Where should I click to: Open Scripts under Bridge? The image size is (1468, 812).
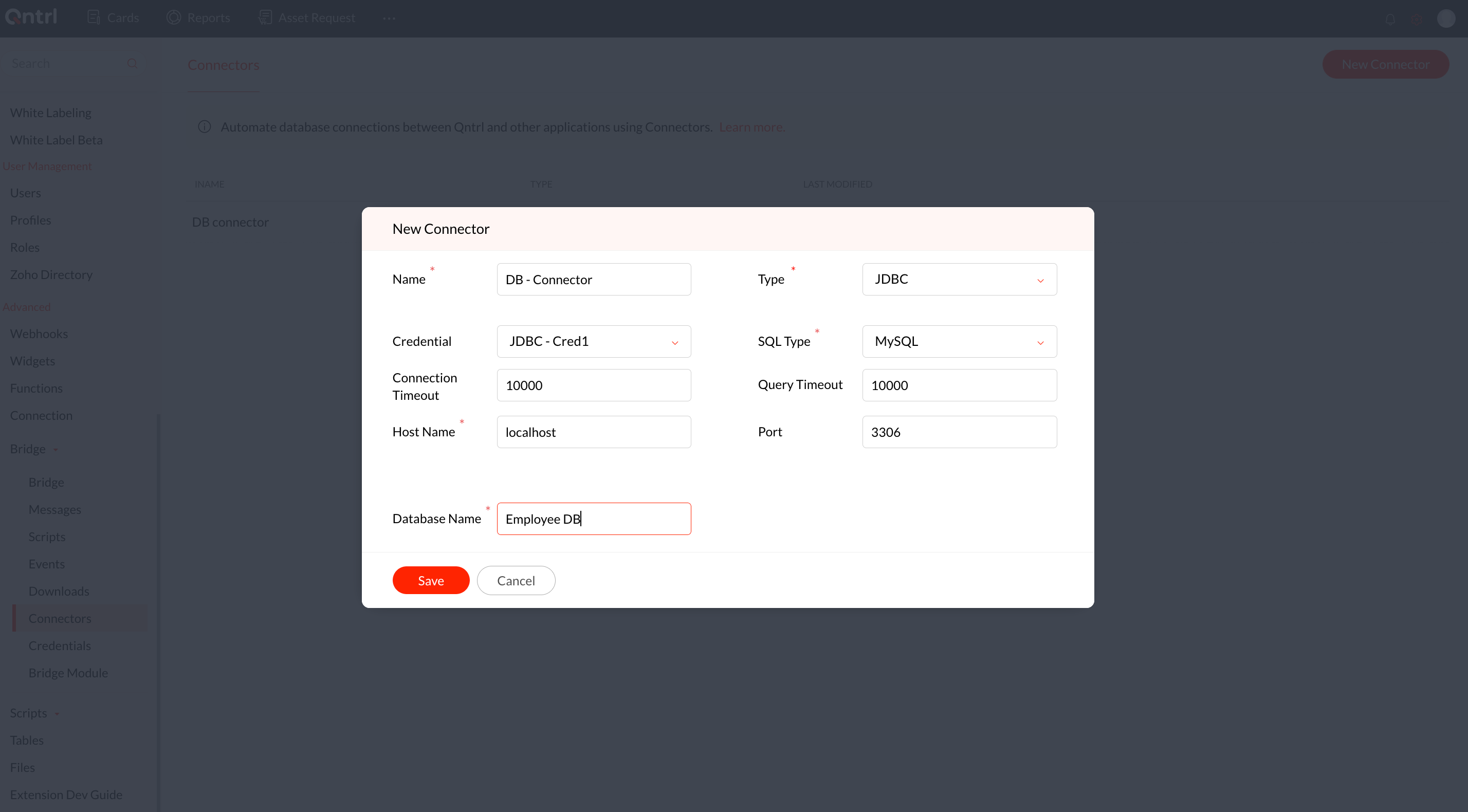click(x=47, y=537)
